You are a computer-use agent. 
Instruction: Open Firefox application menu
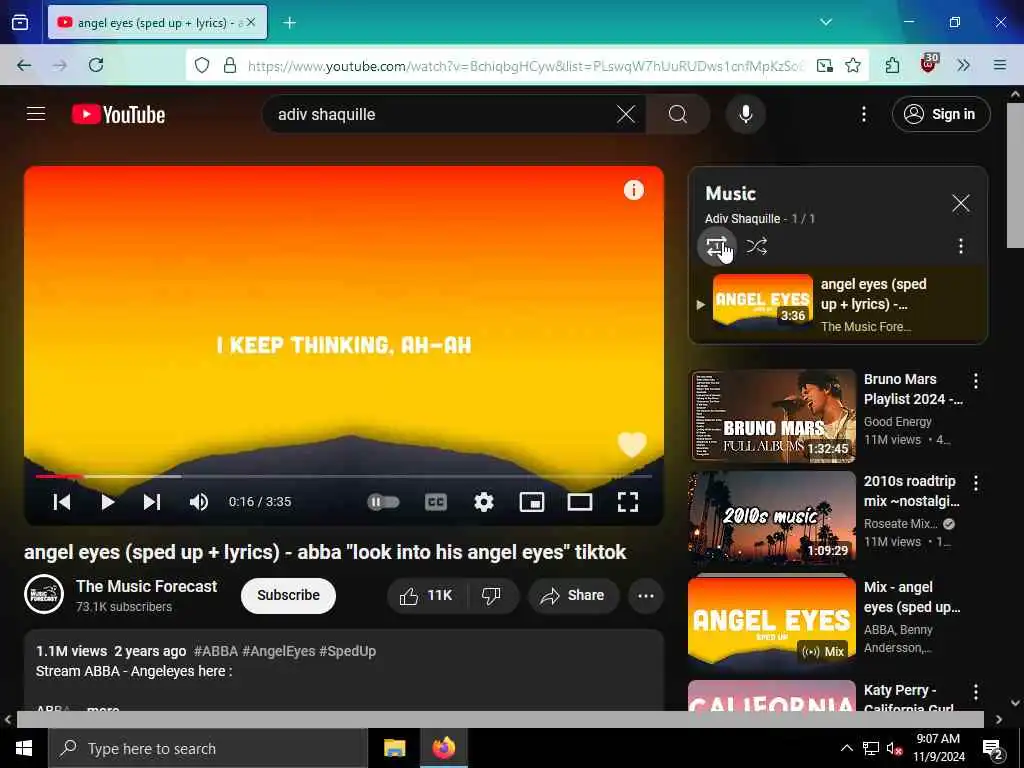999,65
